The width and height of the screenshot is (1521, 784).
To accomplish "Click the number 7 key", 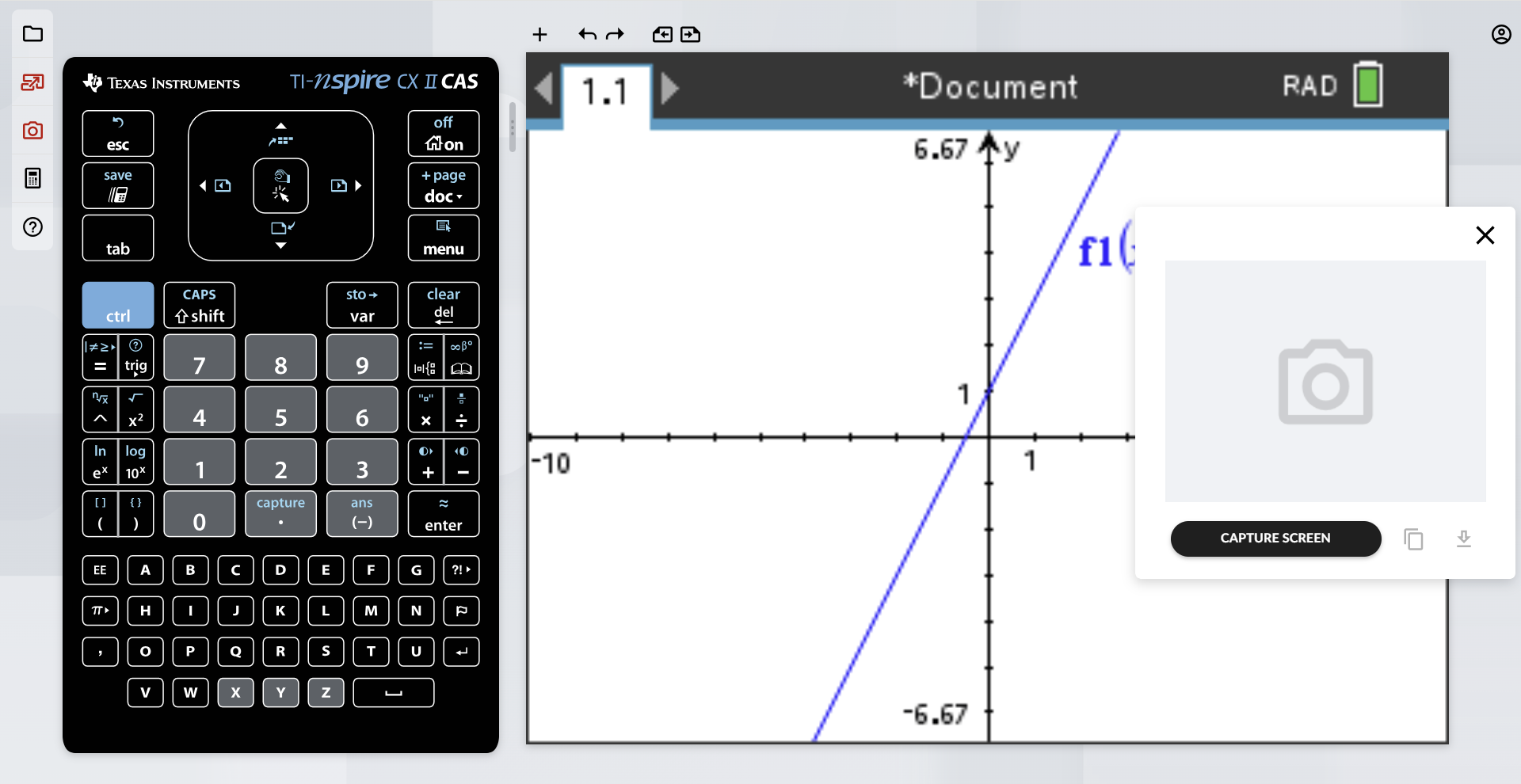I will [200, 357].
